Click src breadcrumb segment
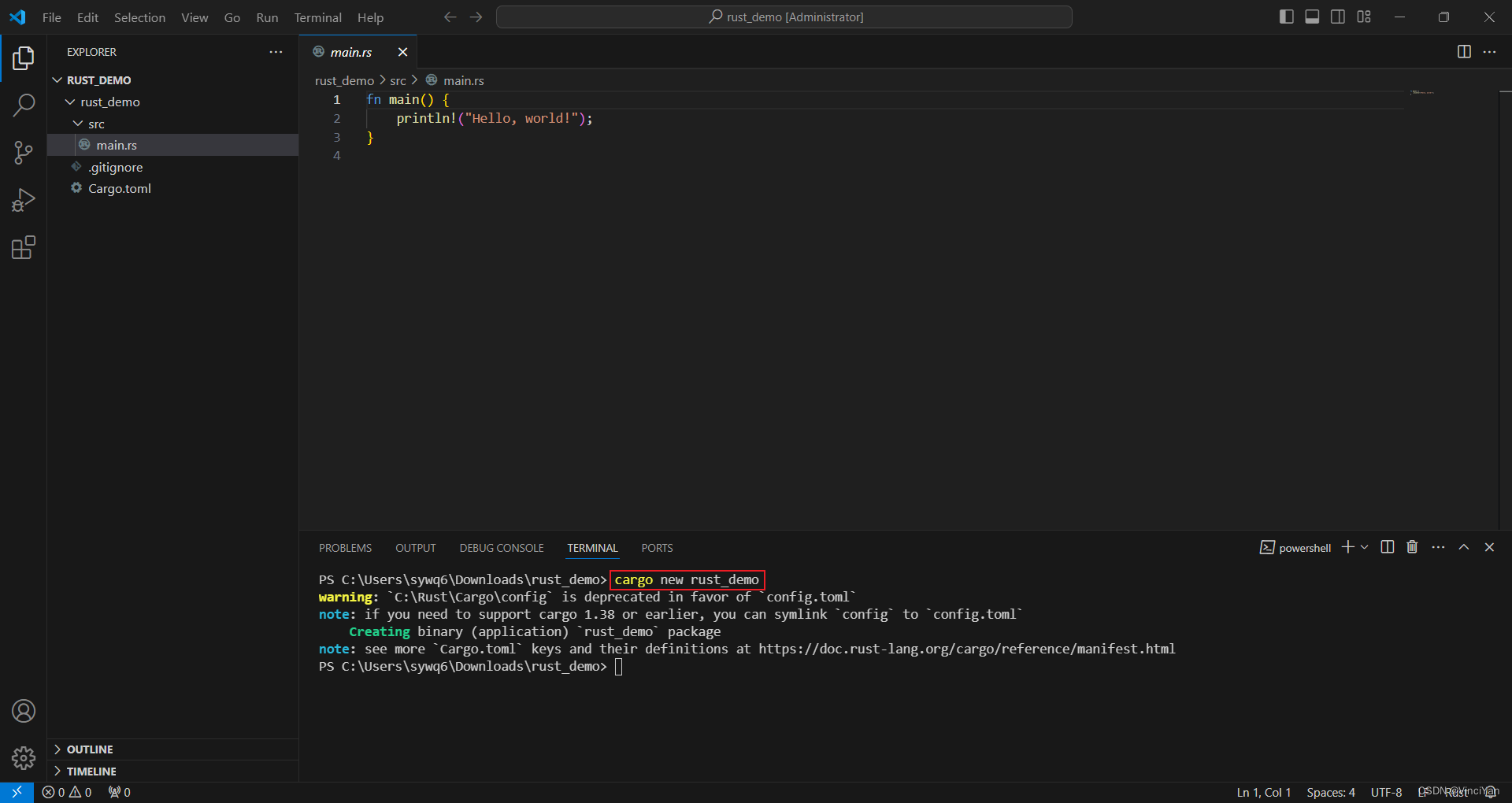This screenshot has height=803, width=1512. point(398,80)
